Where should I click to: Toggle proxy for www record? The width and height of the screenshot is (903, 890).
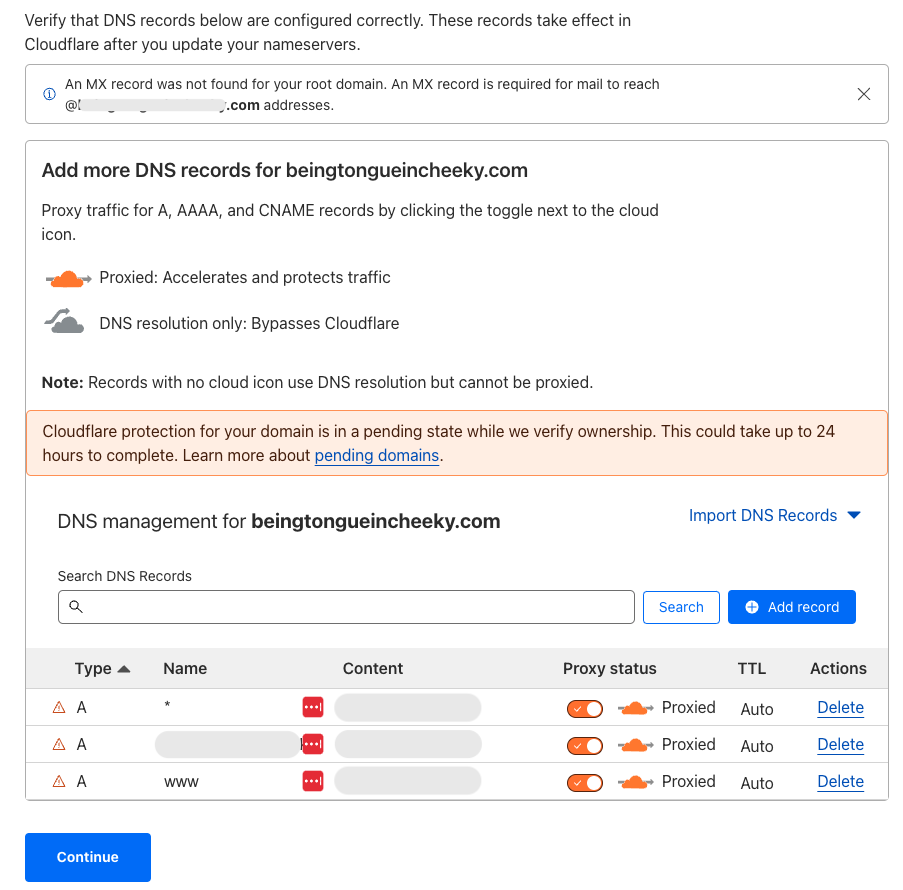click(585, 783)
